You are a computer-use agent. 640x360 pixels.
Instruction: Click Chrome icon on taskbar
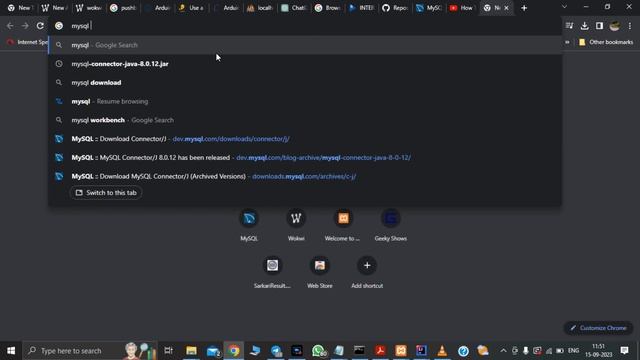(x=234, y=351)
